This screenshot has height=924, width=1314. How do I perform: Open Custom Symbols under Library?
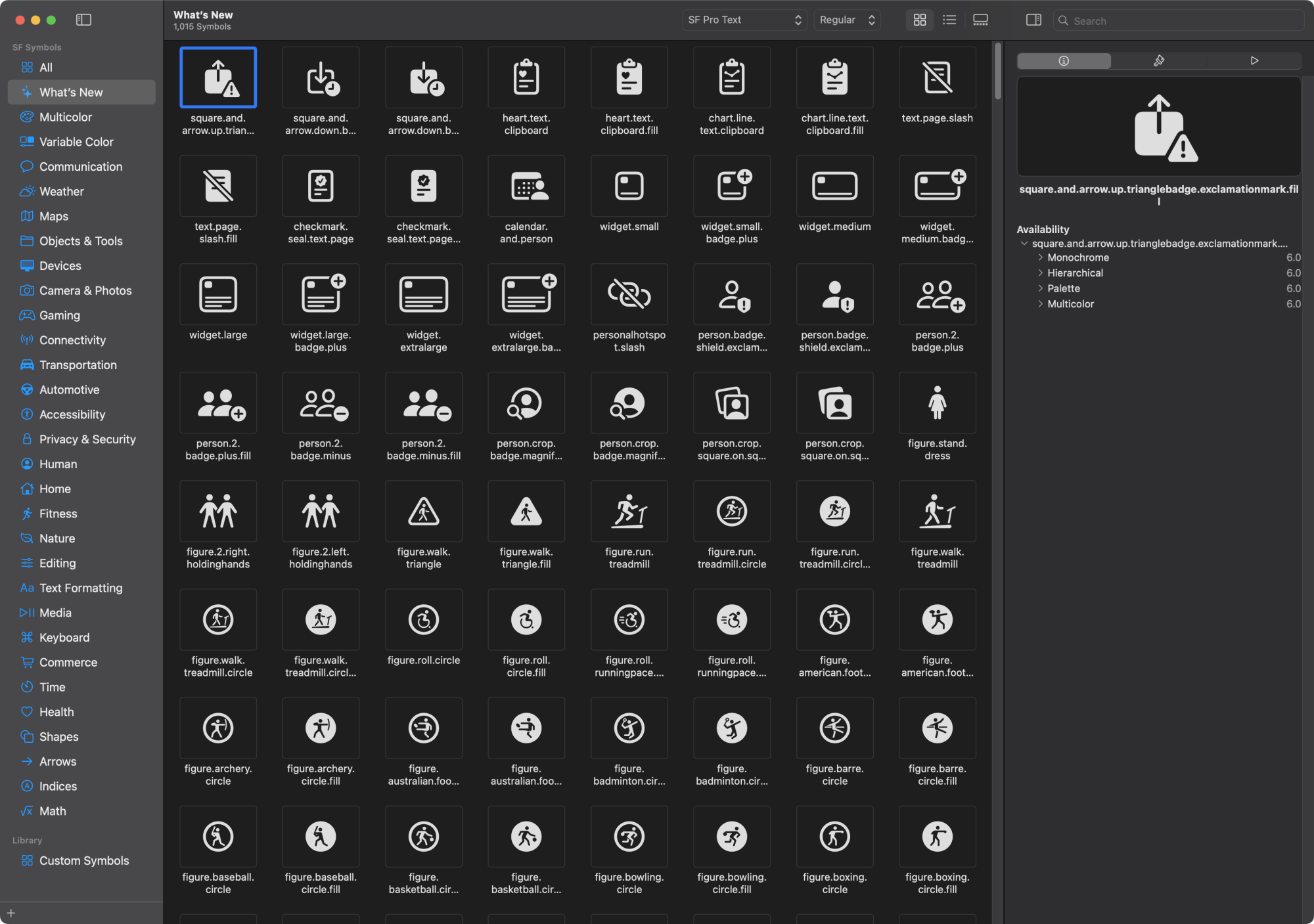(x=83, y=860)
